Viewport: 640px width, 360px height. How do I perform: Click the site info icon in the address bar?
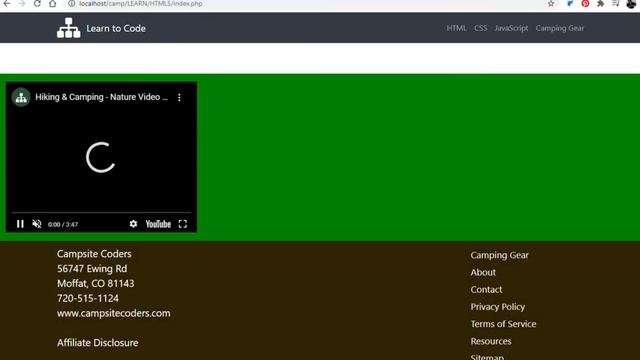[x=71, y=4]
